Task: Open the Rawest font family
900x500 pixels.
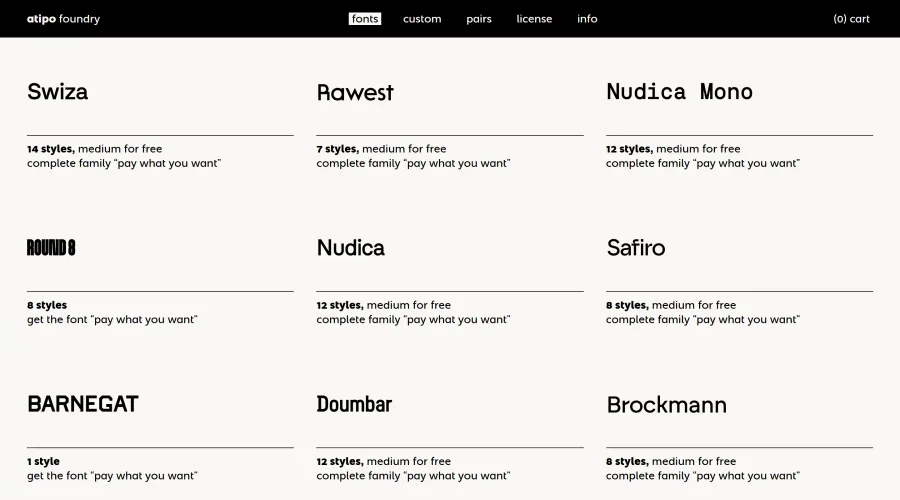Action: (x=355, y=92)
